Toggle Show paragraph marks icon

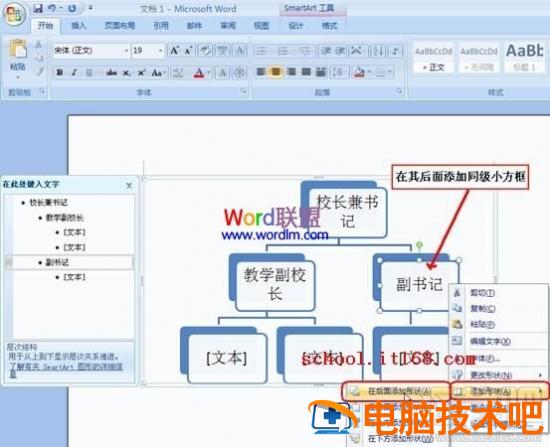point(395,51)
